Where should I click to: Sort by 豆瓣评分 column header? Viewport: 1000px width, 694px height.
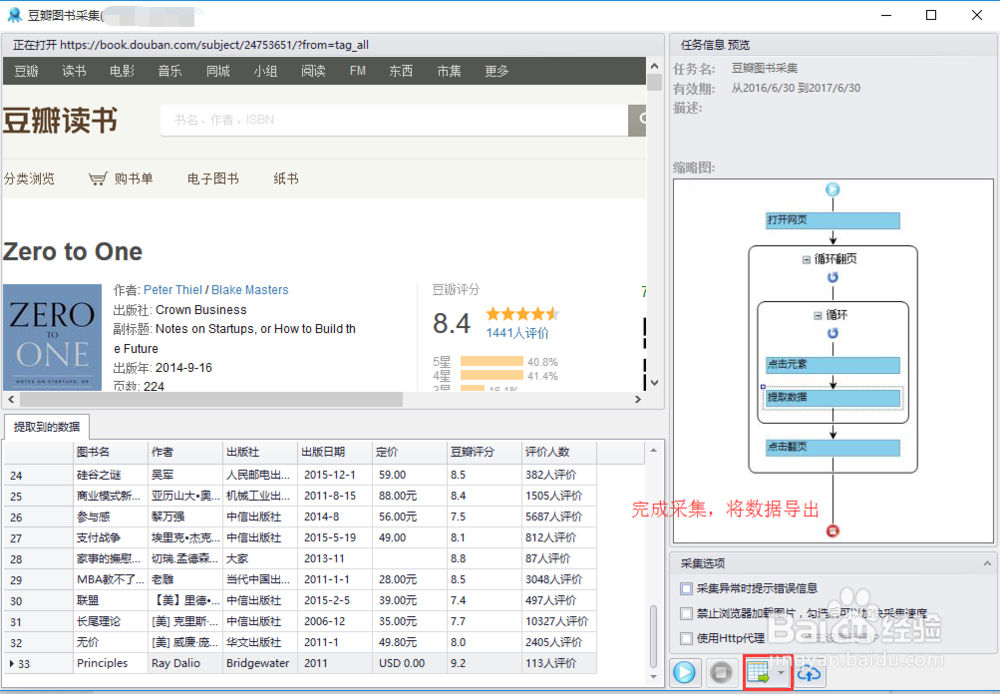484,452
